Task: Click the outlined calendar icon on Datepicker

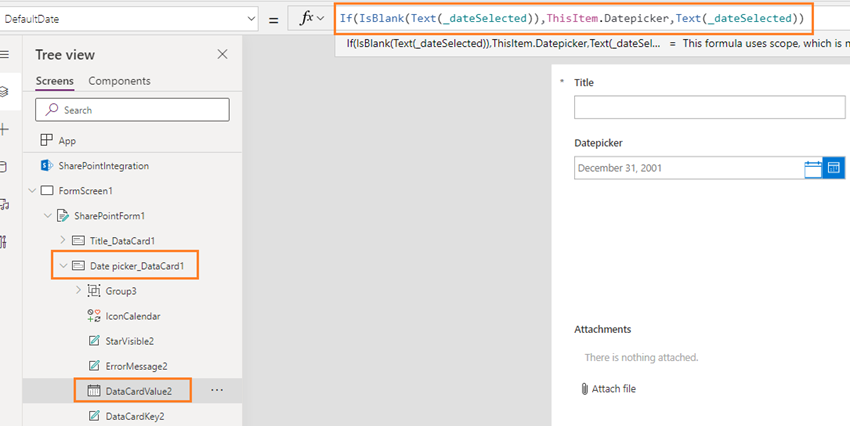Action: click(x=813, y=169)
